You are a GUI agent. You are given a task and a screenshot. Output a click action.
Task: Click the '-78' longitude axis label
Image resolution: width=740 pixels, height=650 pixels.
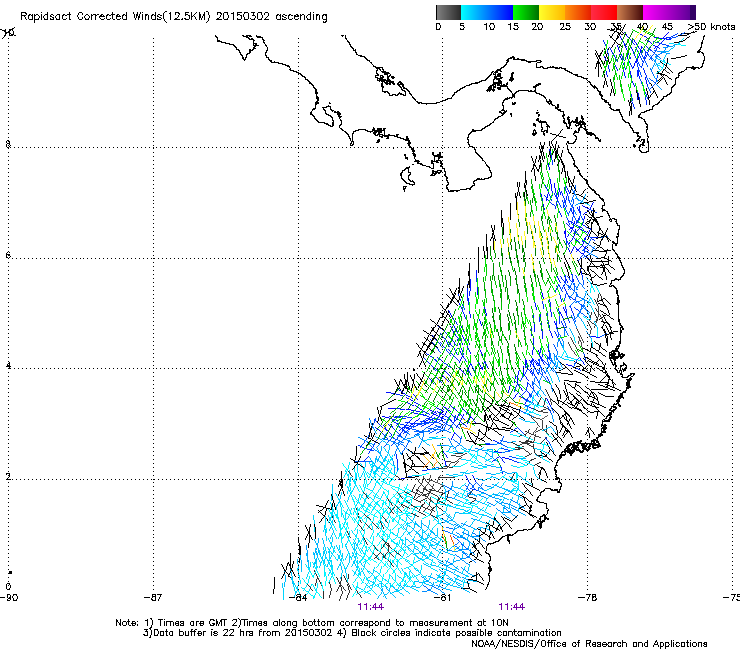[x=588, y=598]
